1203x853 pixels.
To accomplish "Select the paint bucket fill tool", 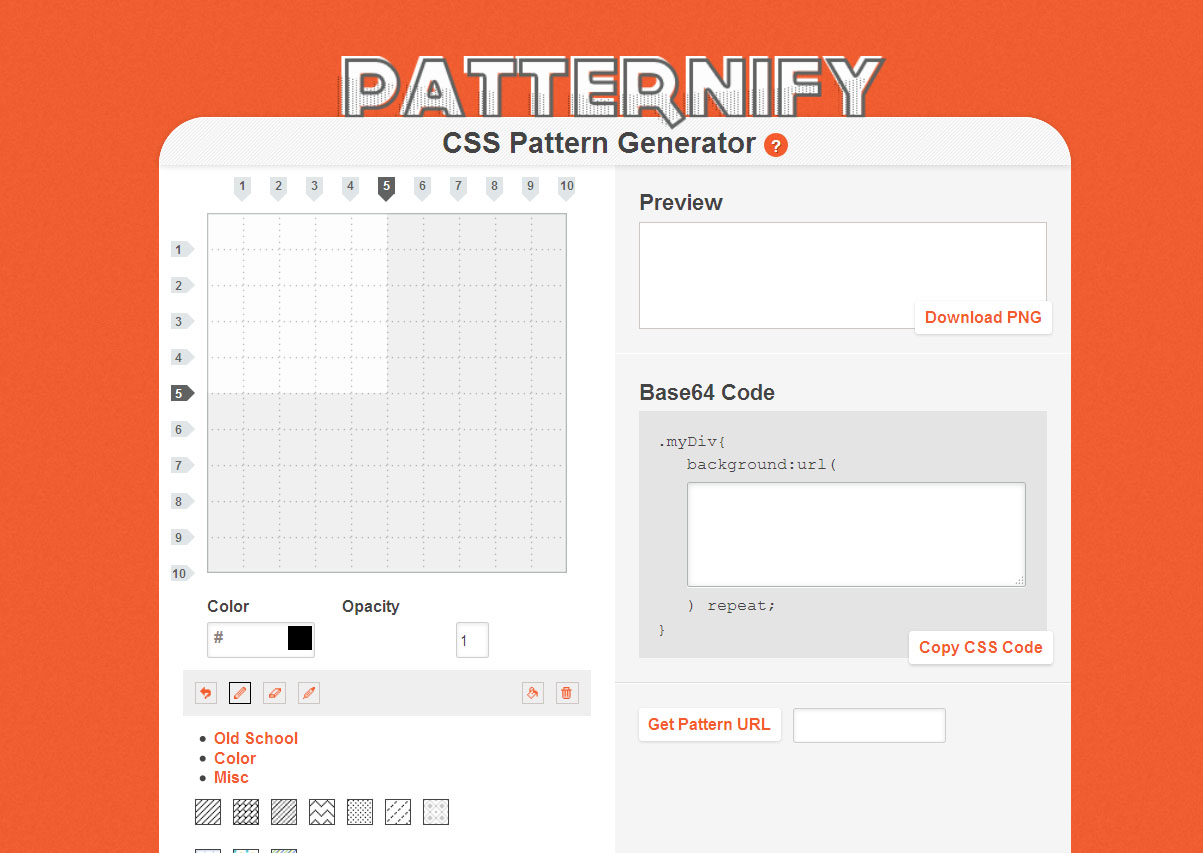I will 533,693.
